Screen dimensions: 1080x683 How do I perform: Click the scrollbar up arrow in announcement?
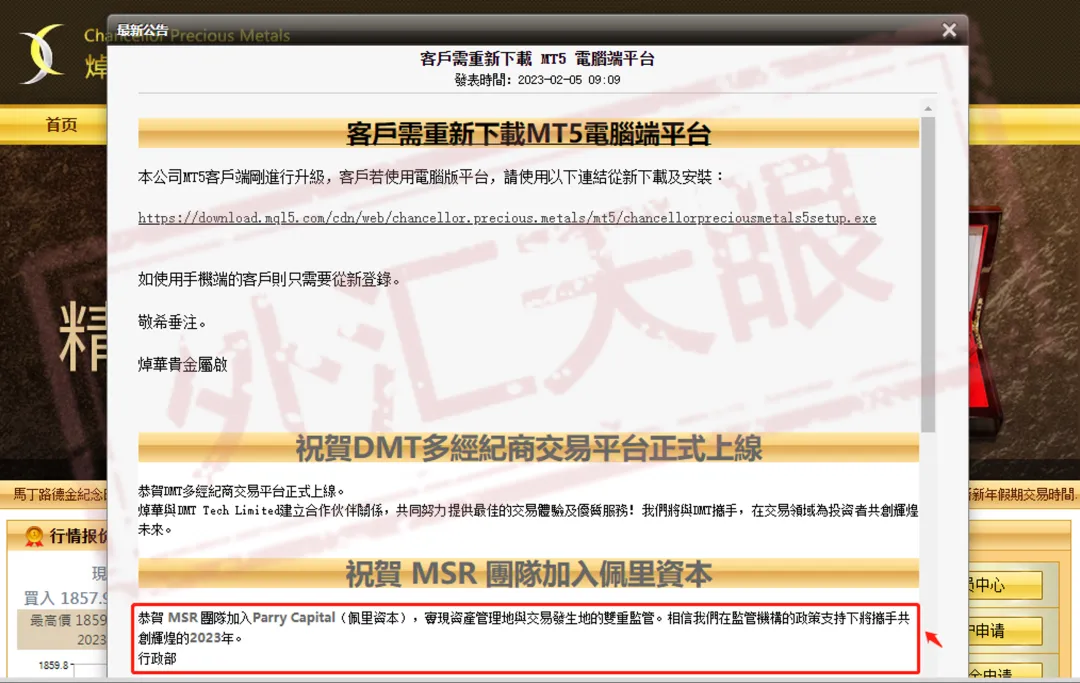[928, 109]
